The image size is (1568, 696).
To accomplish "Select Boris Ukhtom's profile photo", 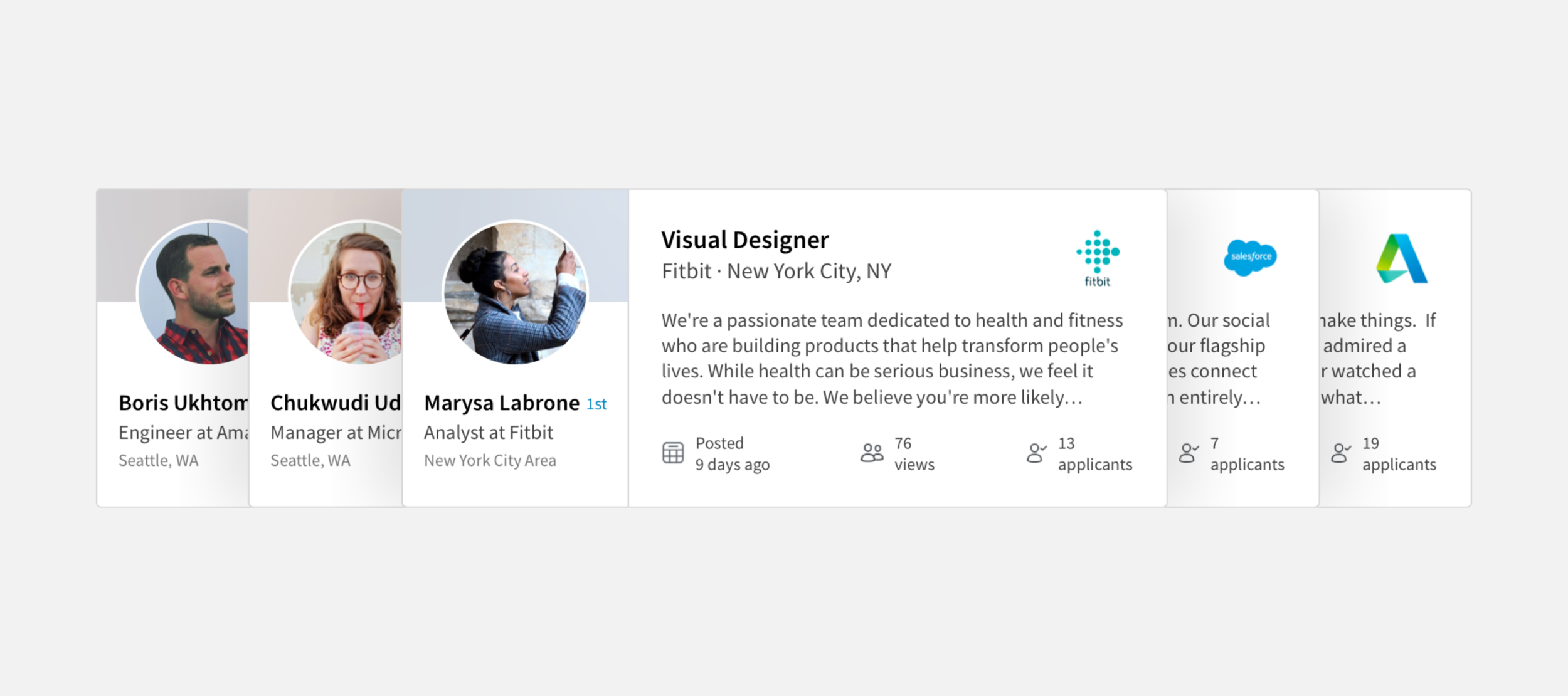I will pos(193,293).
